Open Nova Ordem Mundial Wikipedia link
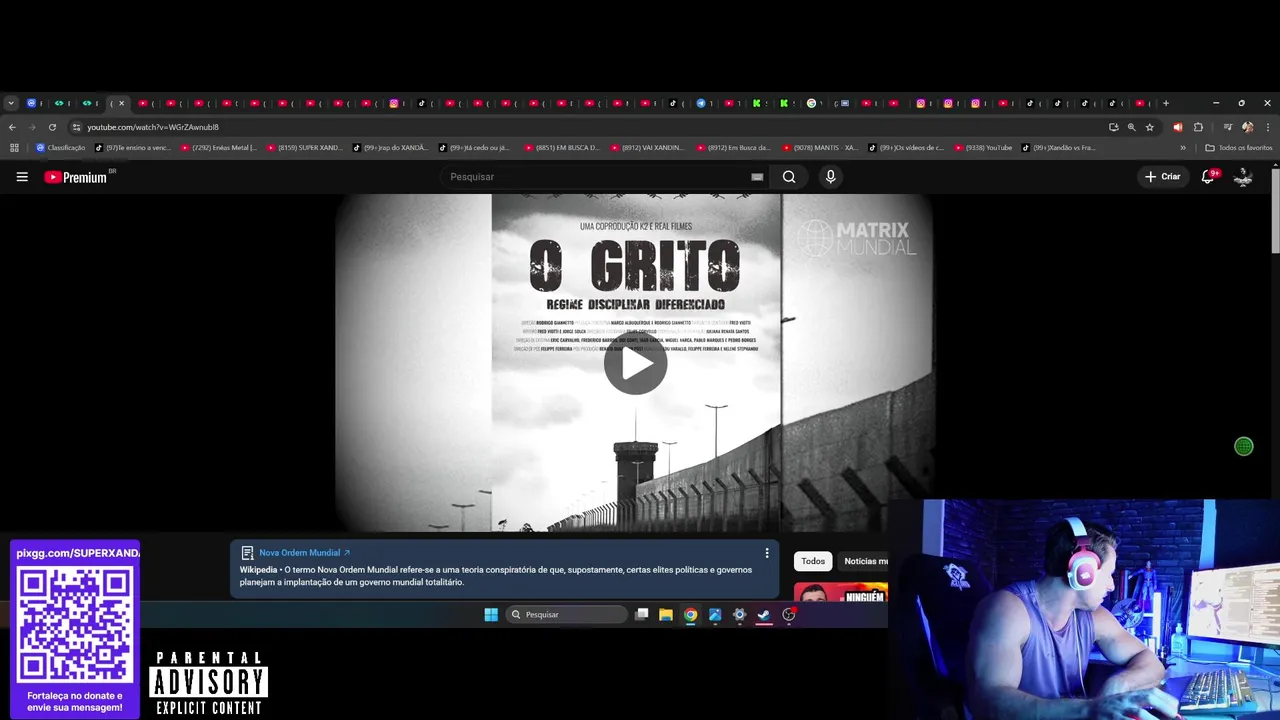The width and height of the screenshot is (1280, 720). (x=305, y=553)
